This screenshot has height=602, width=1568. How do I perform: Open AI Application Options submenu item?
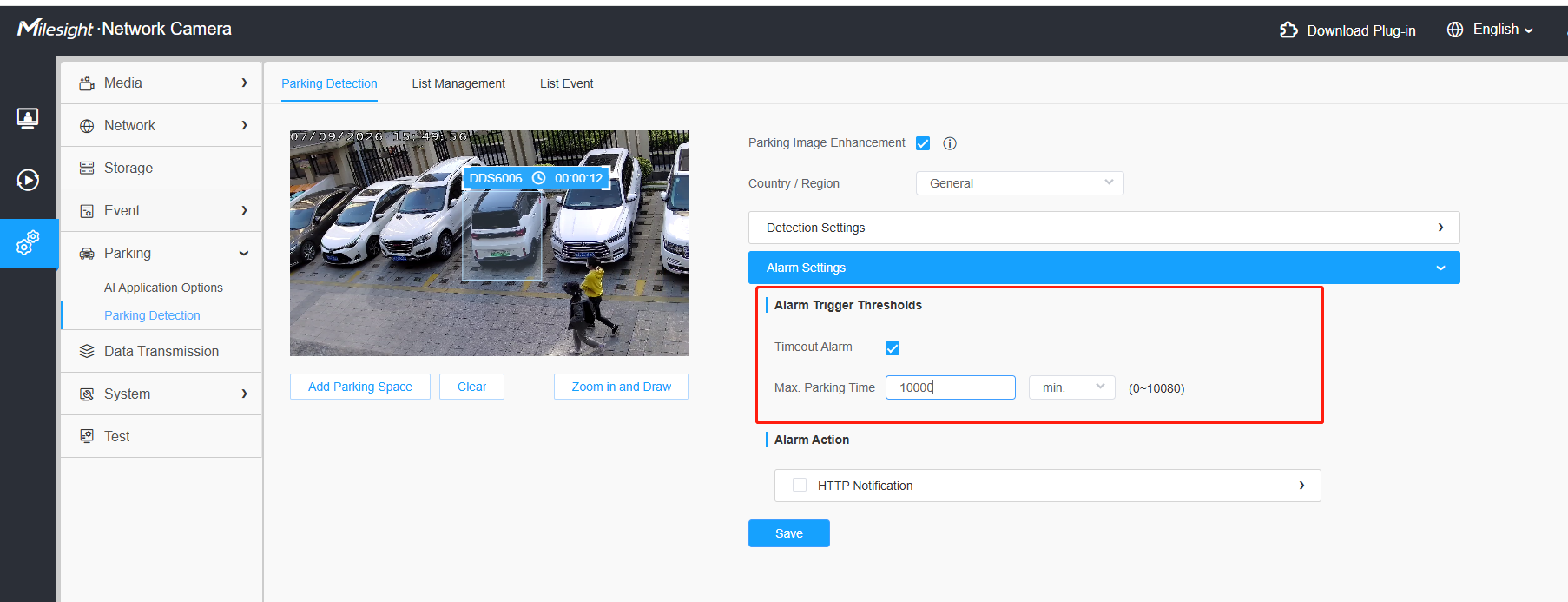point(163,288)
